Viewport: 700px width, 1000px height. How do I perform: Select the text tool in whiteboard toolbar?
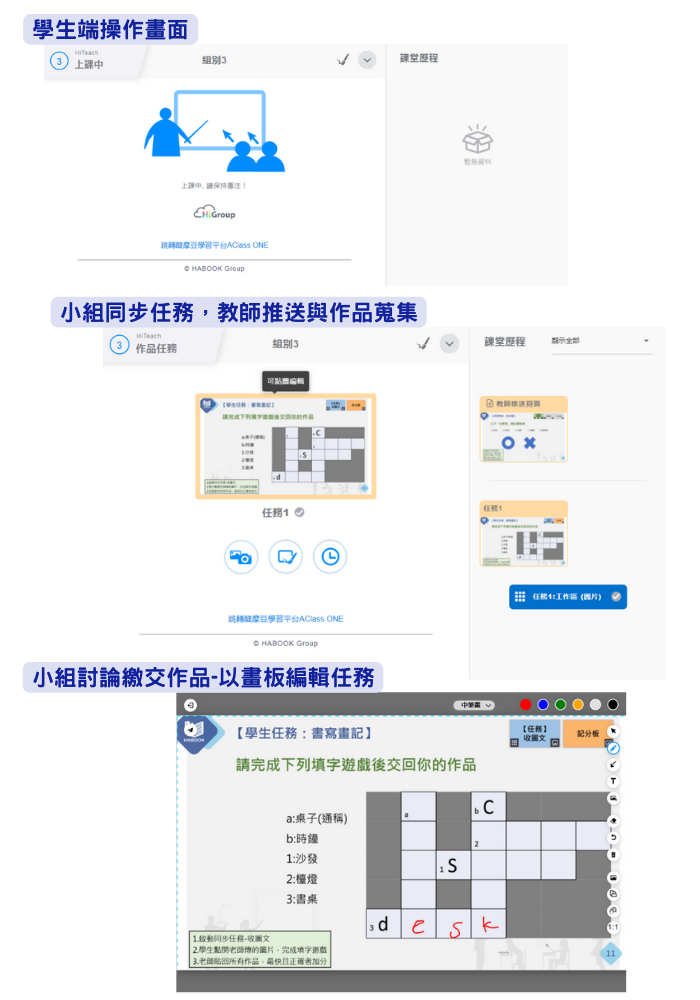click(613, 781)
